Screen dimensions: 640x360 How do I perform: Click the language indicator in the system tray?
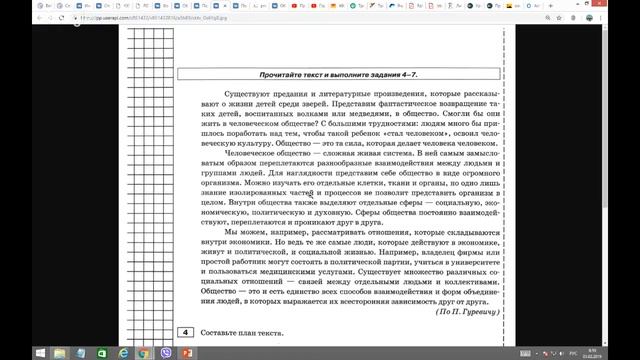pos(573,353)
